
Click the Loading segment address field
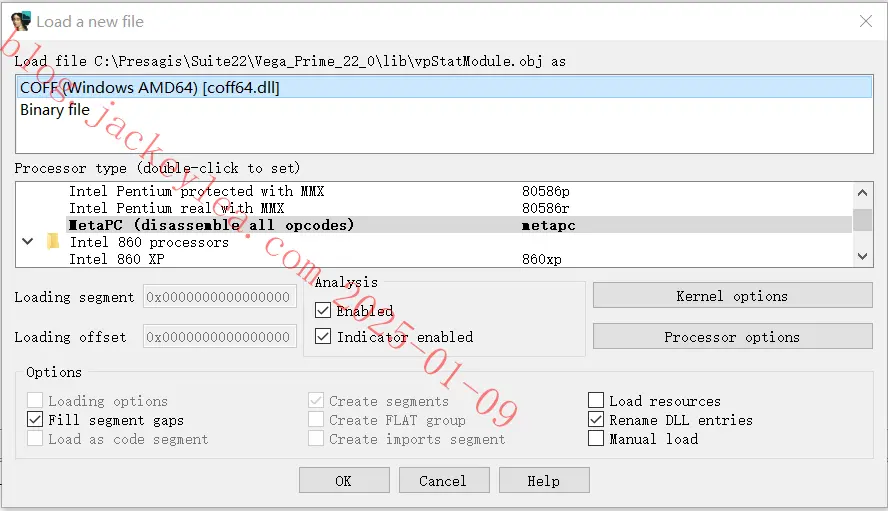[220, 296]
